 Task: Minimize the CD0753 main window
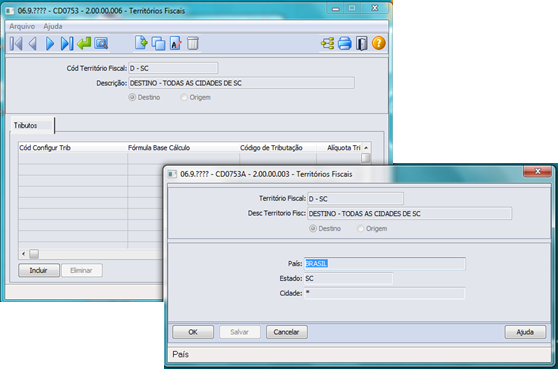click(335, 9)
